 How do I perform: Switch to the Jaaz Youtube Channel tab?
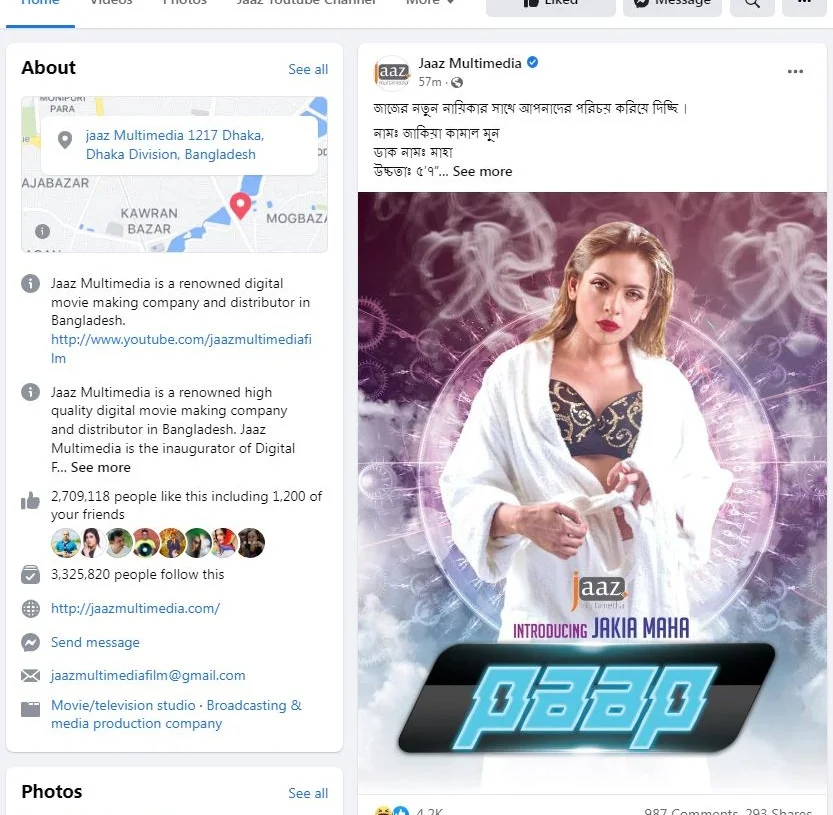pos(305,3)
